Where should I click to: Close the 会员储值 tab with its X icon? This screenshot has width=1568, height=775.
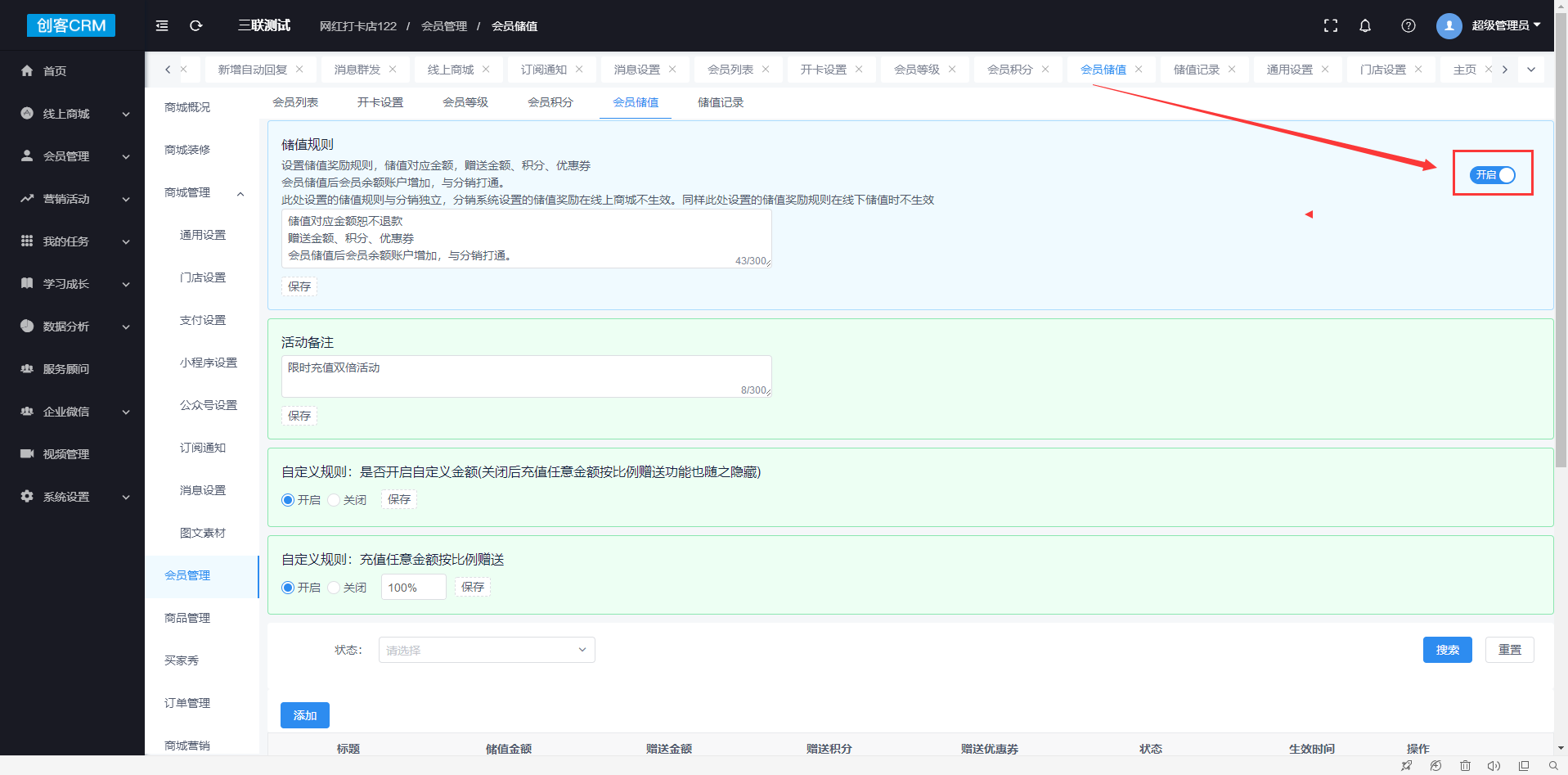pyautogui.click(x=1139, y=70)
